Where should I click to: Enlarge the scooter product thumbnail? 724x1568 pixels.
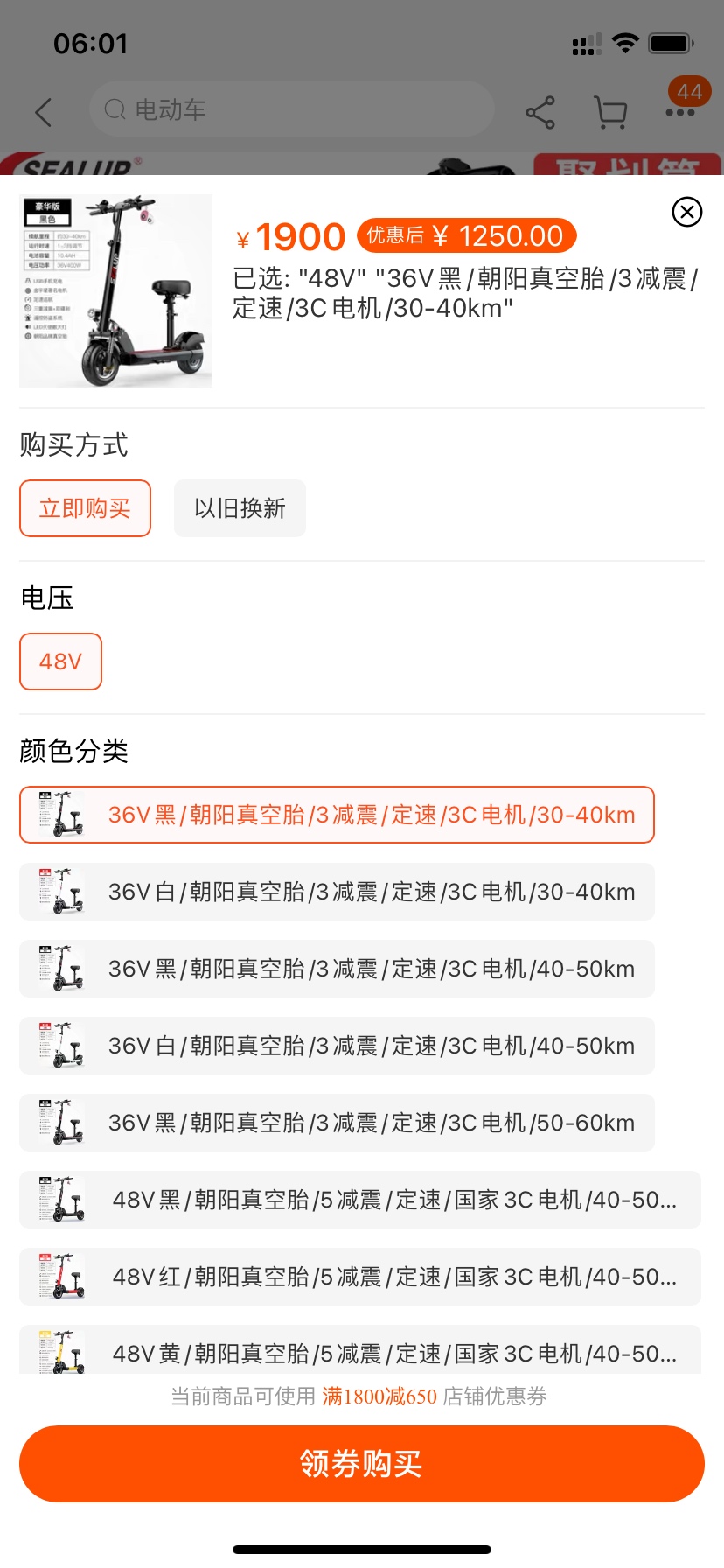[116, 290]
